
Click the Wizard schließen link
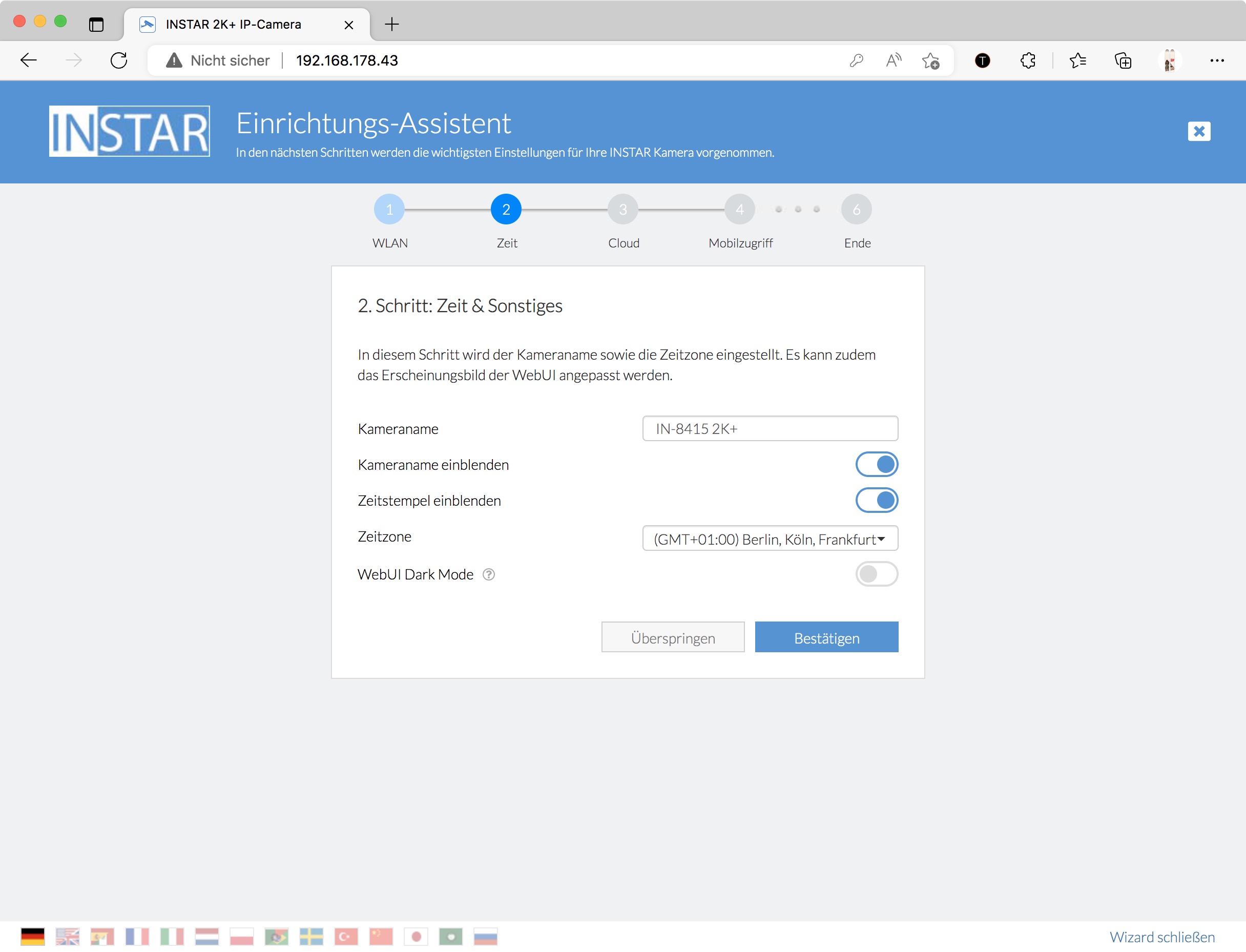click(1161, 937)
